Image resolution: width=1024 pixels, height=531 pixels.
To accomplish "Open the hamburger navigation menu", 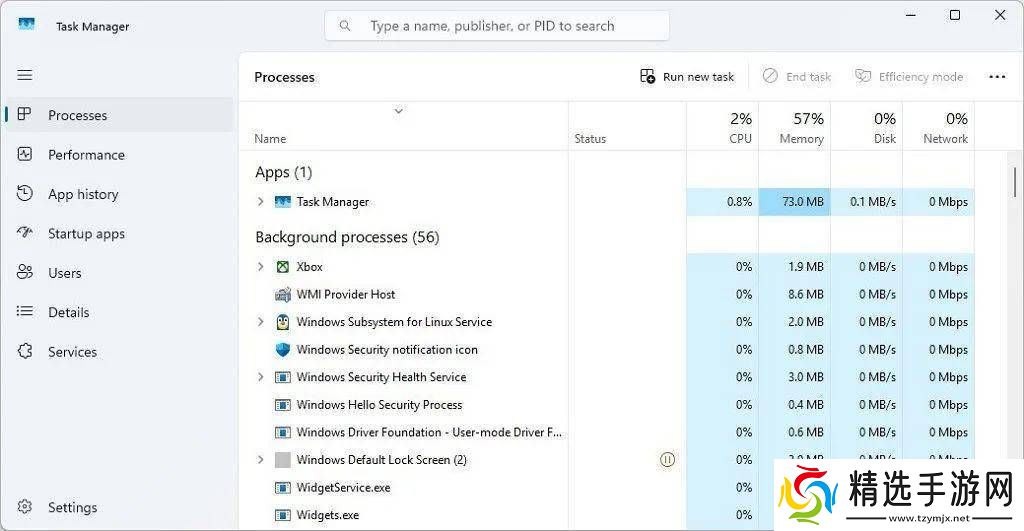I will 25,75.
